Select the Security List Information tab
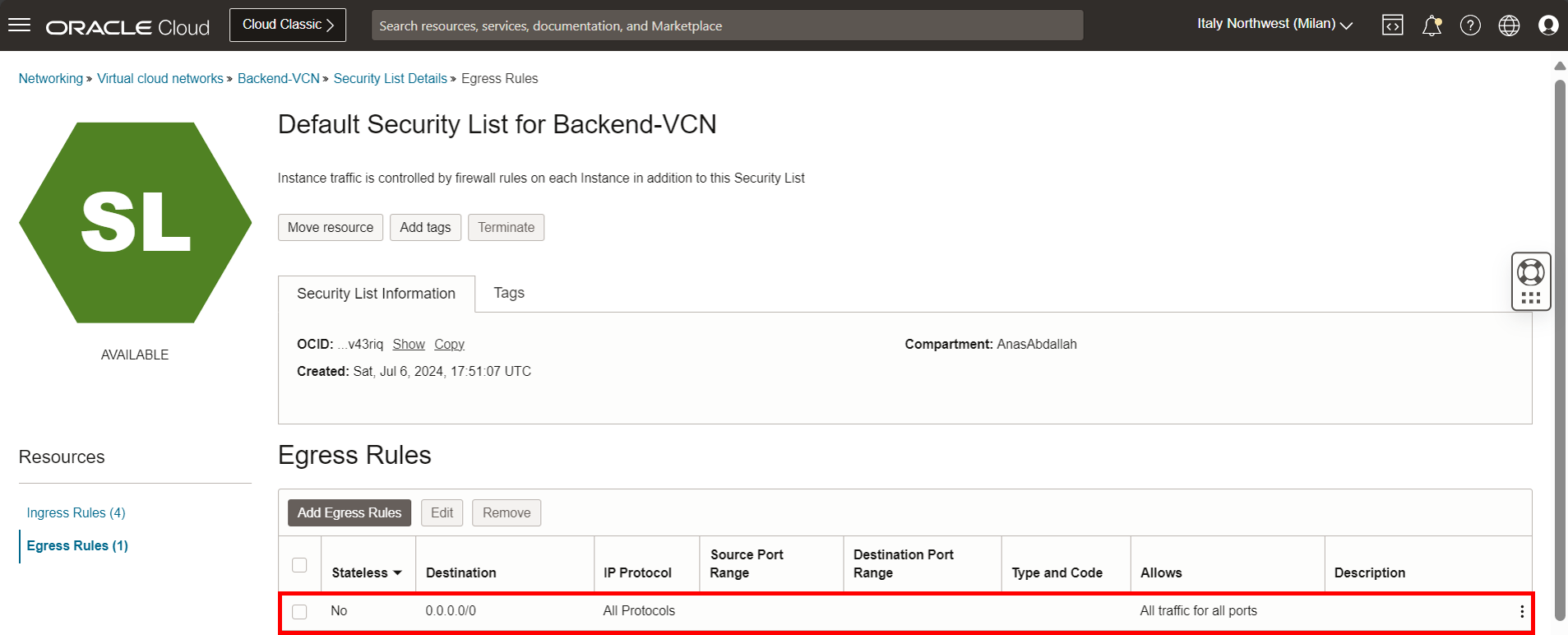 (376, 294)
